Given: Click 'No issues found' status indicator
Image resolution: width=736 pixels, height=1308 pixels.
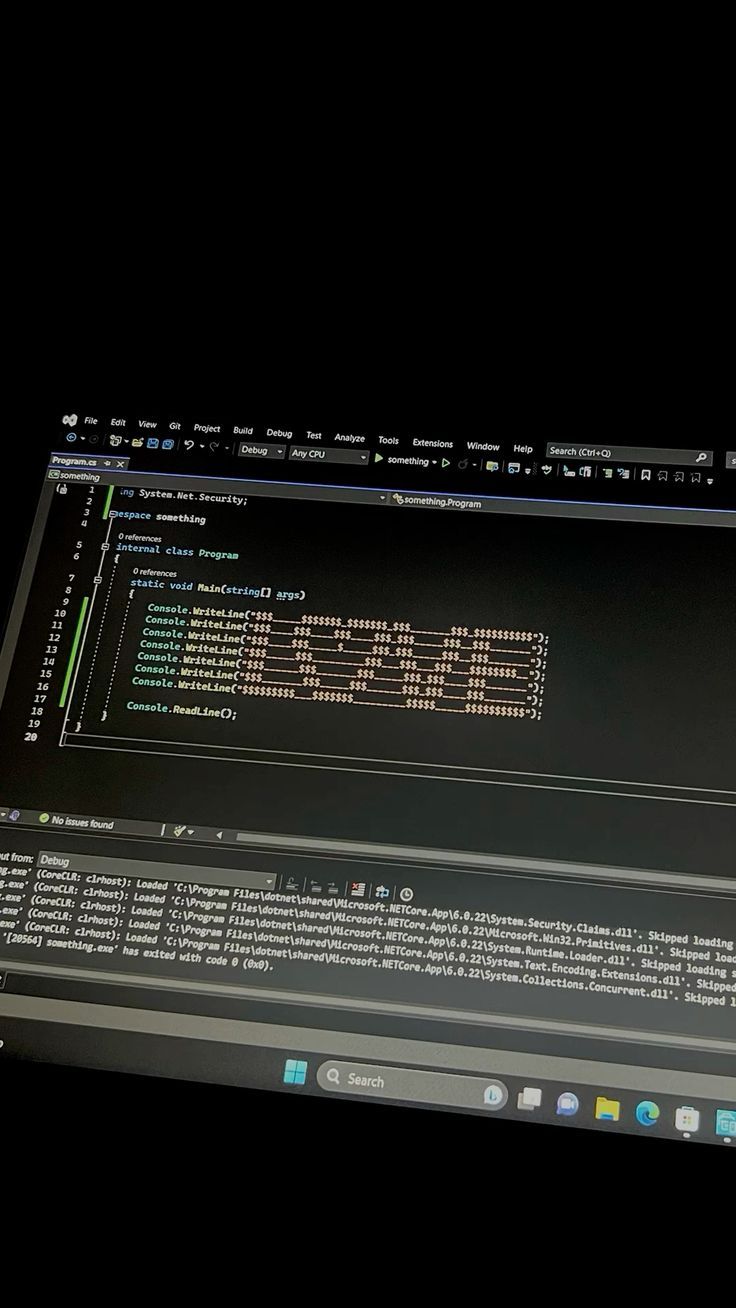Looking at the screenshot, I should (76, 822).
